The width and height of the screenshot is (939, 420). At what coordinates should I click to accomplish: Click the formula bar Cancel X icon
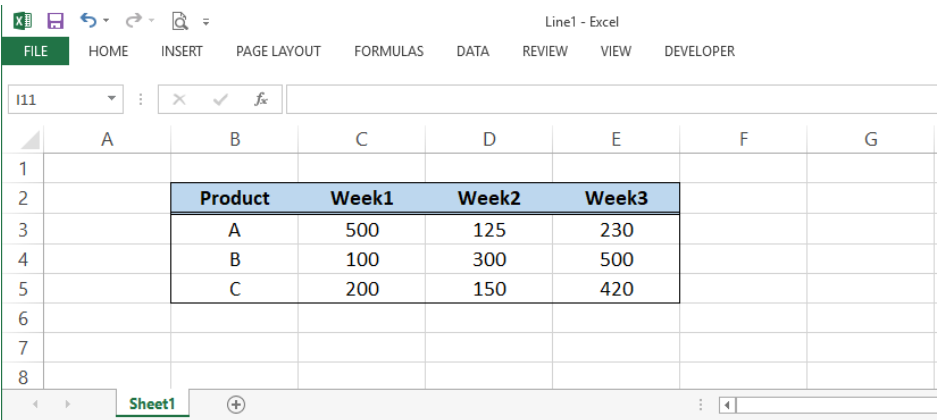(179, 99)
